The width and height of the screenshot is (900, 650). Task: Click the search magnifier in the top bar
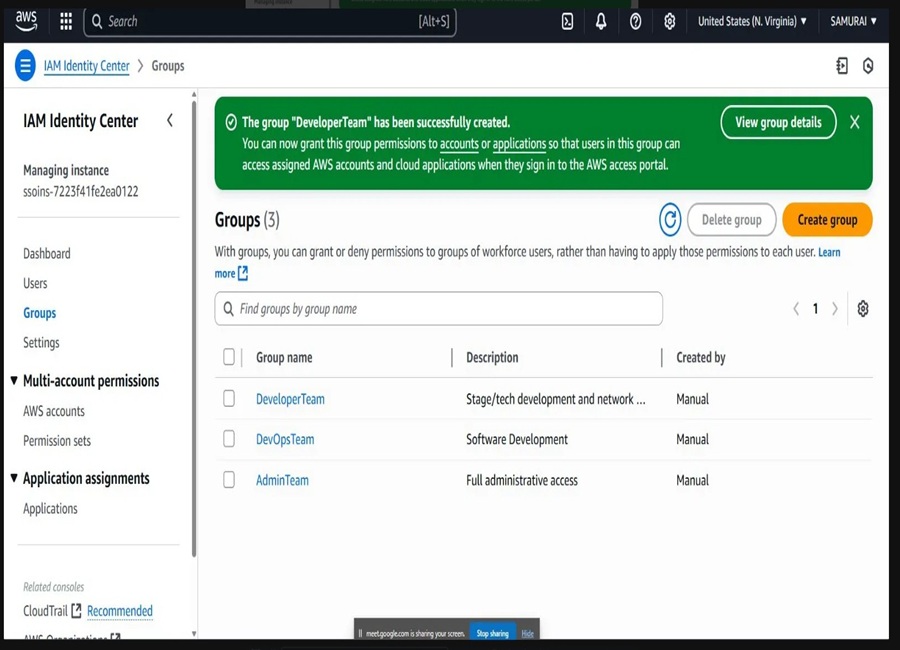click(97, 22)
